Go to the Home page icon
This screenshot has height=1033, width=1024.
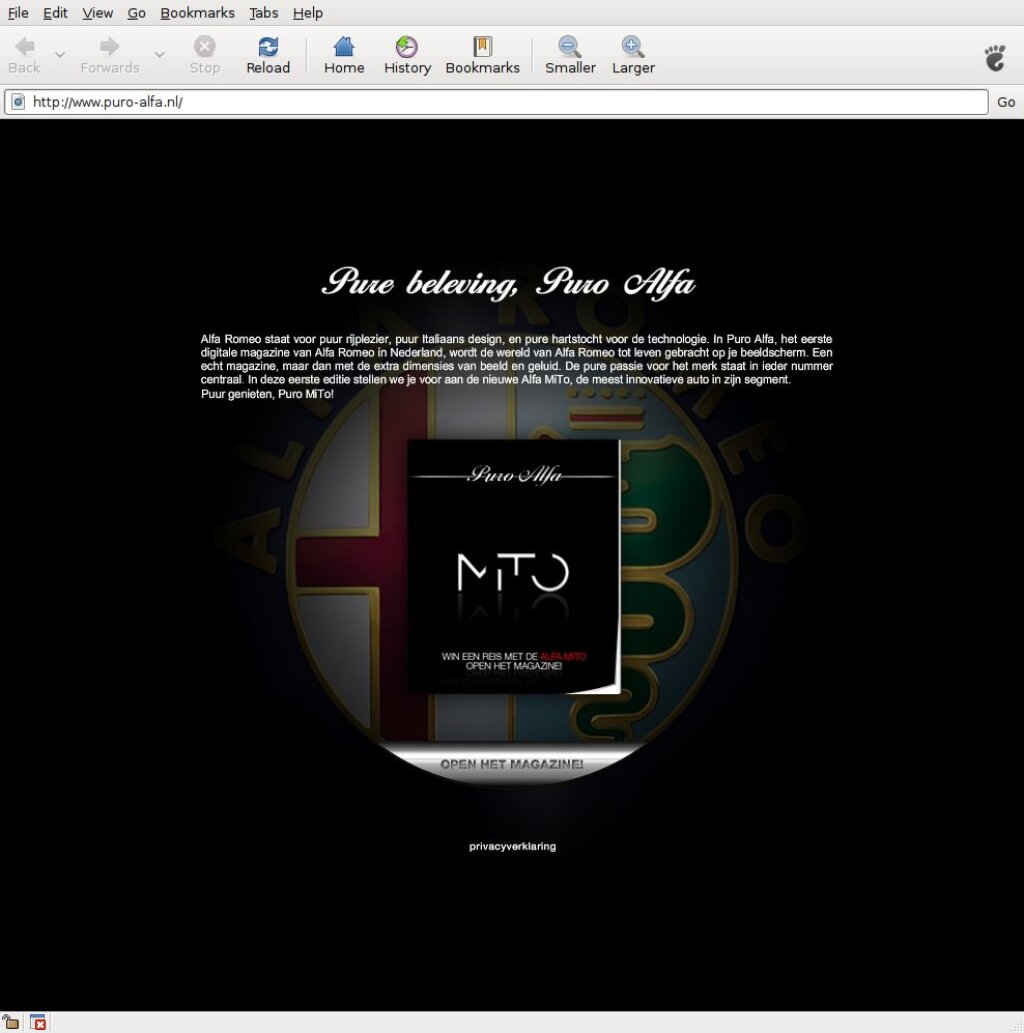(x=344, y=47)
